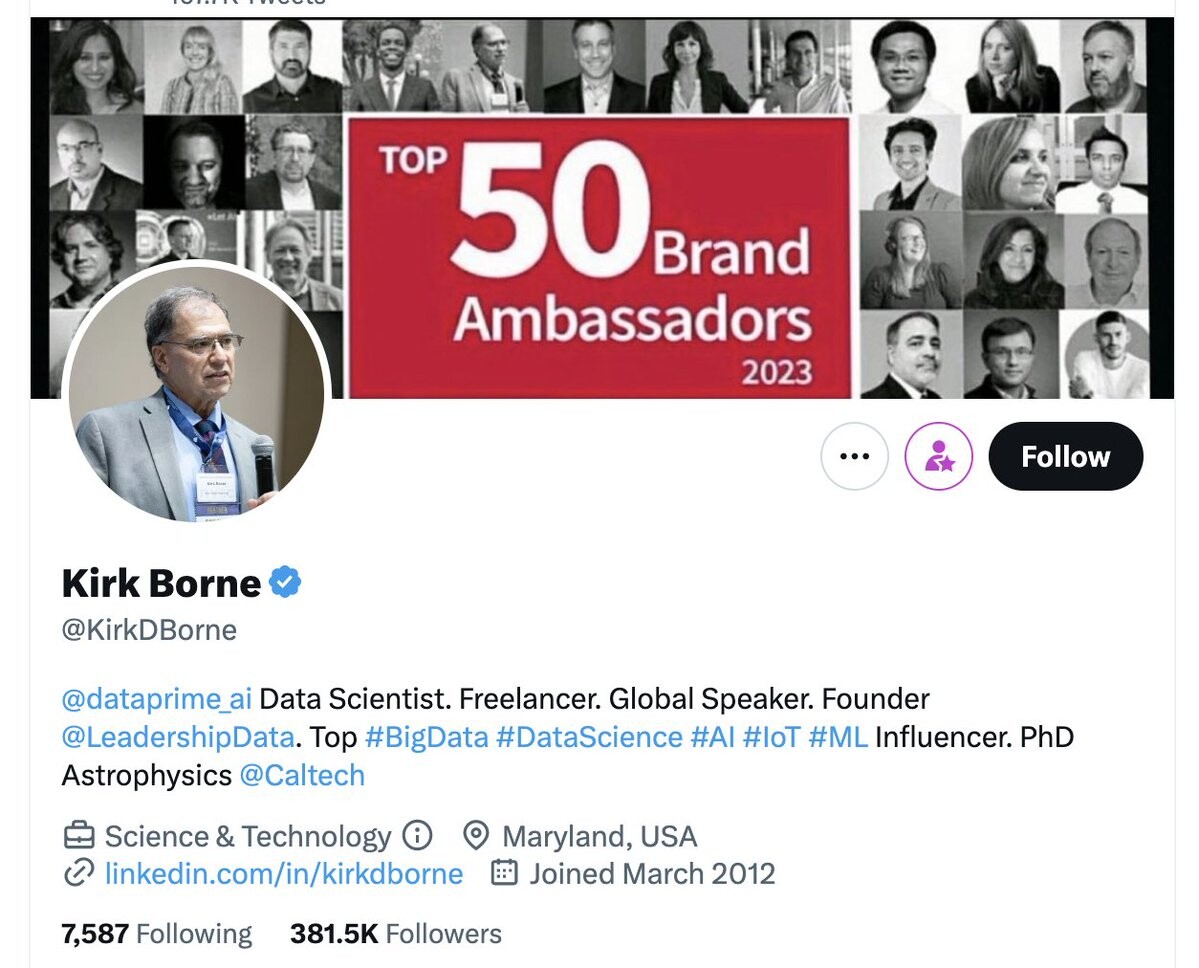Click the purple subscribe star icon

[938, 457]
